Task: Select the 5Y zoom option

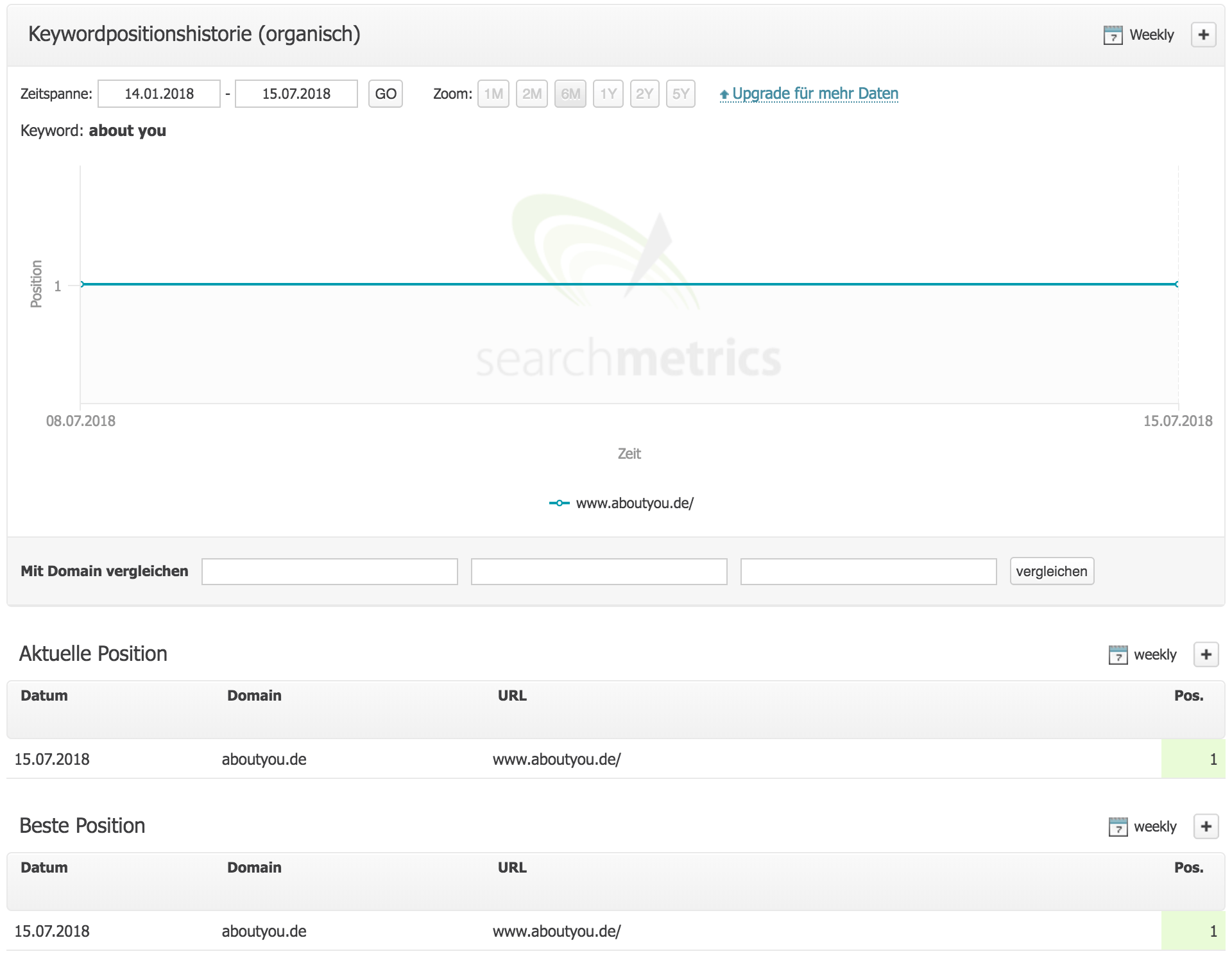Action: coord(681,94)
